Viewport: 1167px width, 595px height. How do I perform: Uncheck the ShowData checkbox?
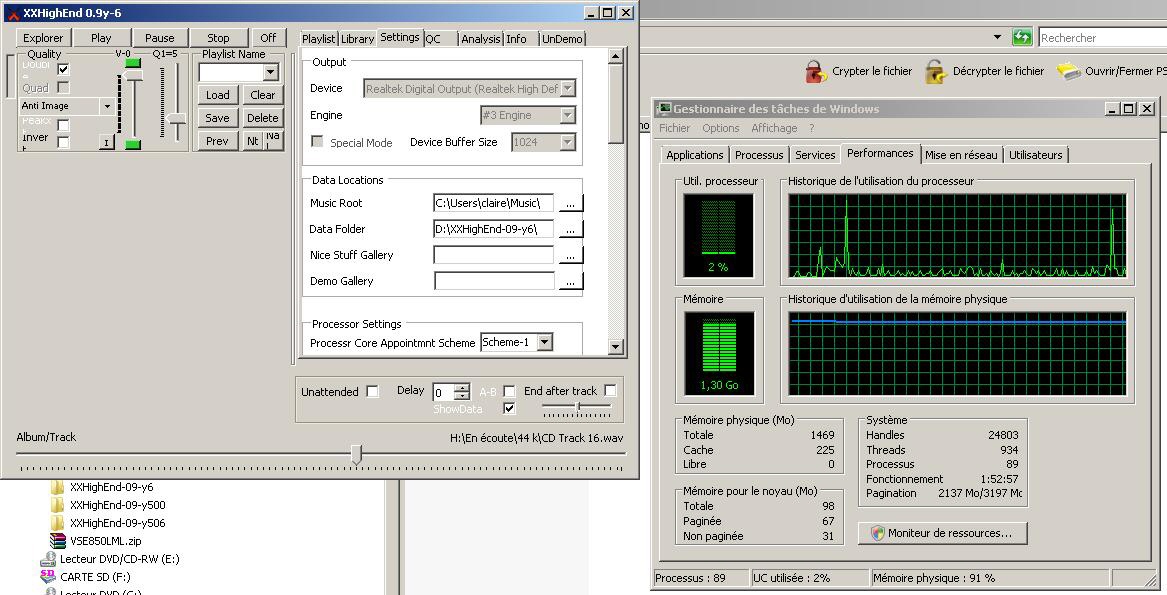(x=509, y=408)
